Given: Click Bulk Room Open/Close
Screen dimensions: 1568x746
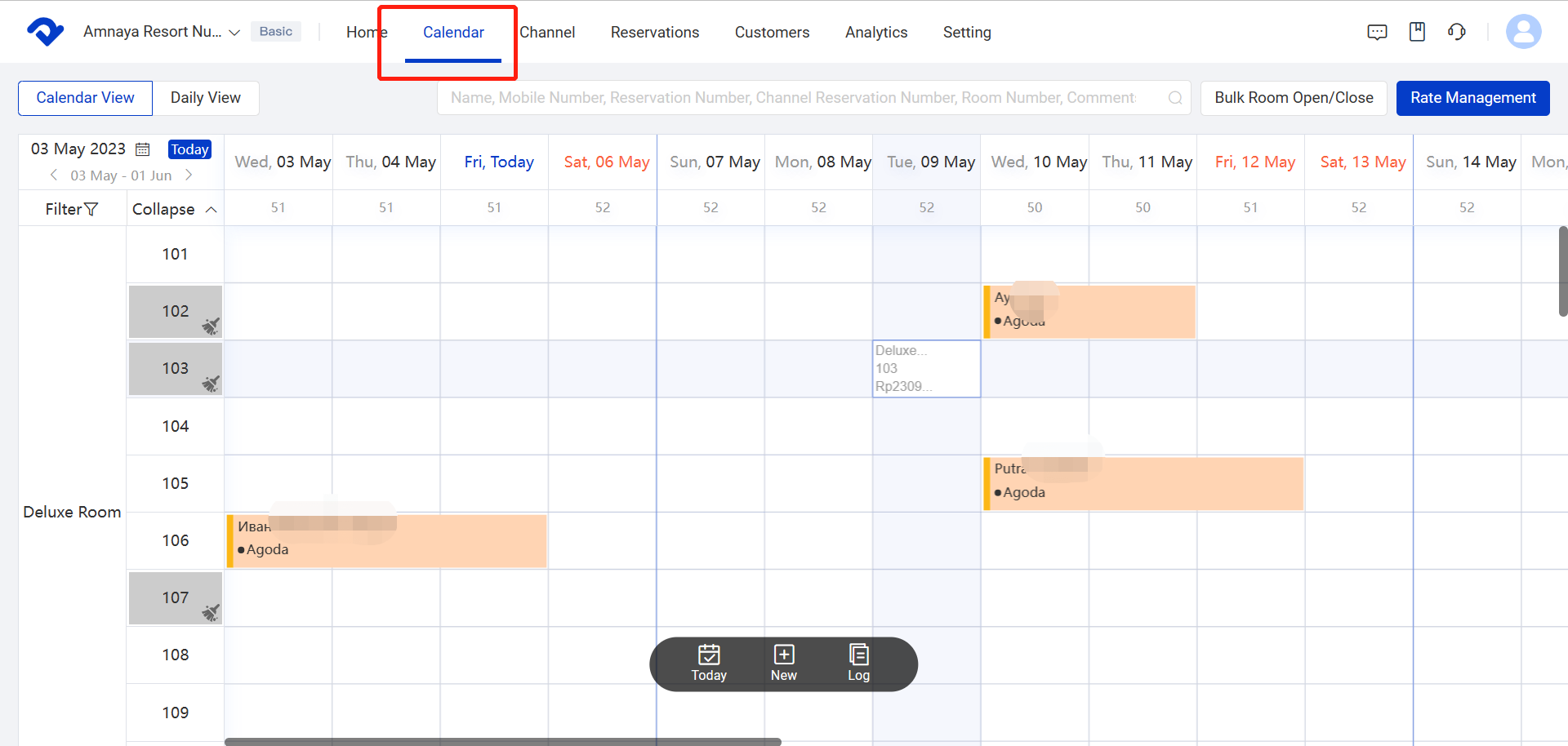Looking at the screenshot, I should pyautogui.click(x=1294, y=98).
